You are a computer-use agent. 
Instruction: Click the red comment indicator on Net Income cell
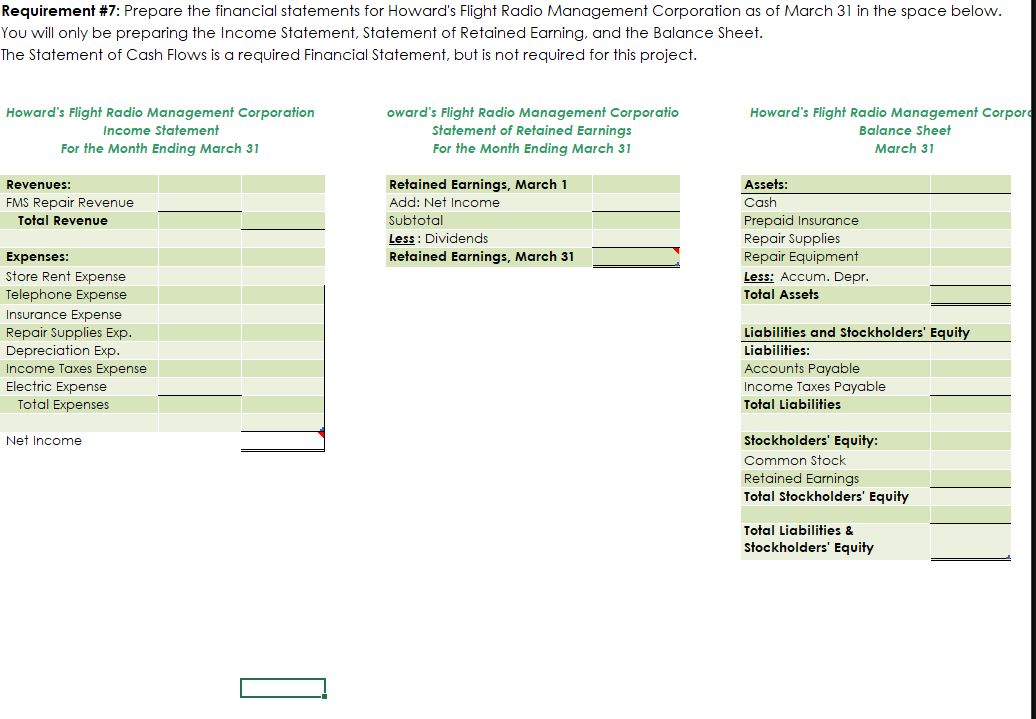[322, 431]
